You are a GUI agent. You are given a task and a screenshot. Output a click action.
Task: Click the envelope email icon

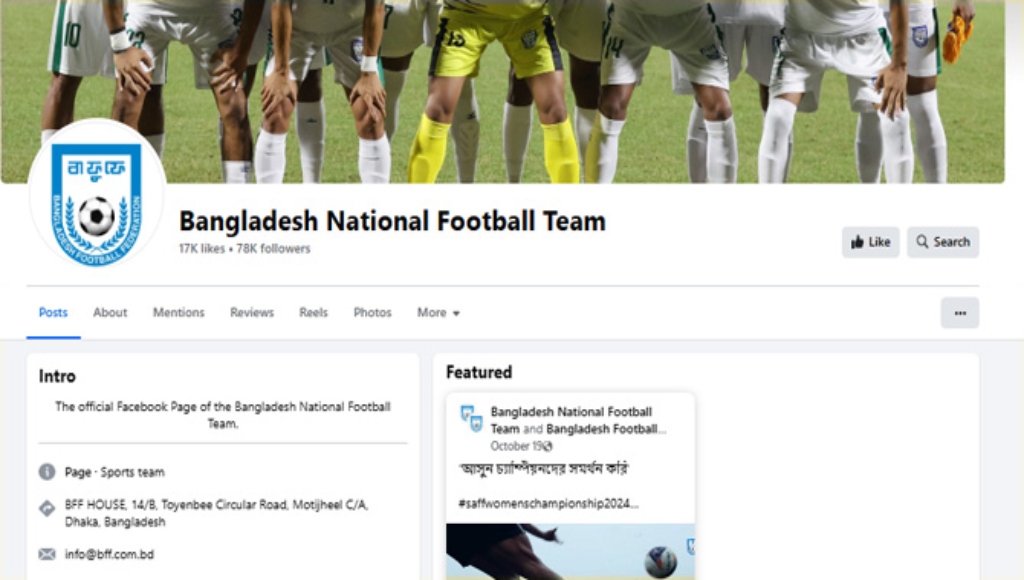tap(47, 555)
